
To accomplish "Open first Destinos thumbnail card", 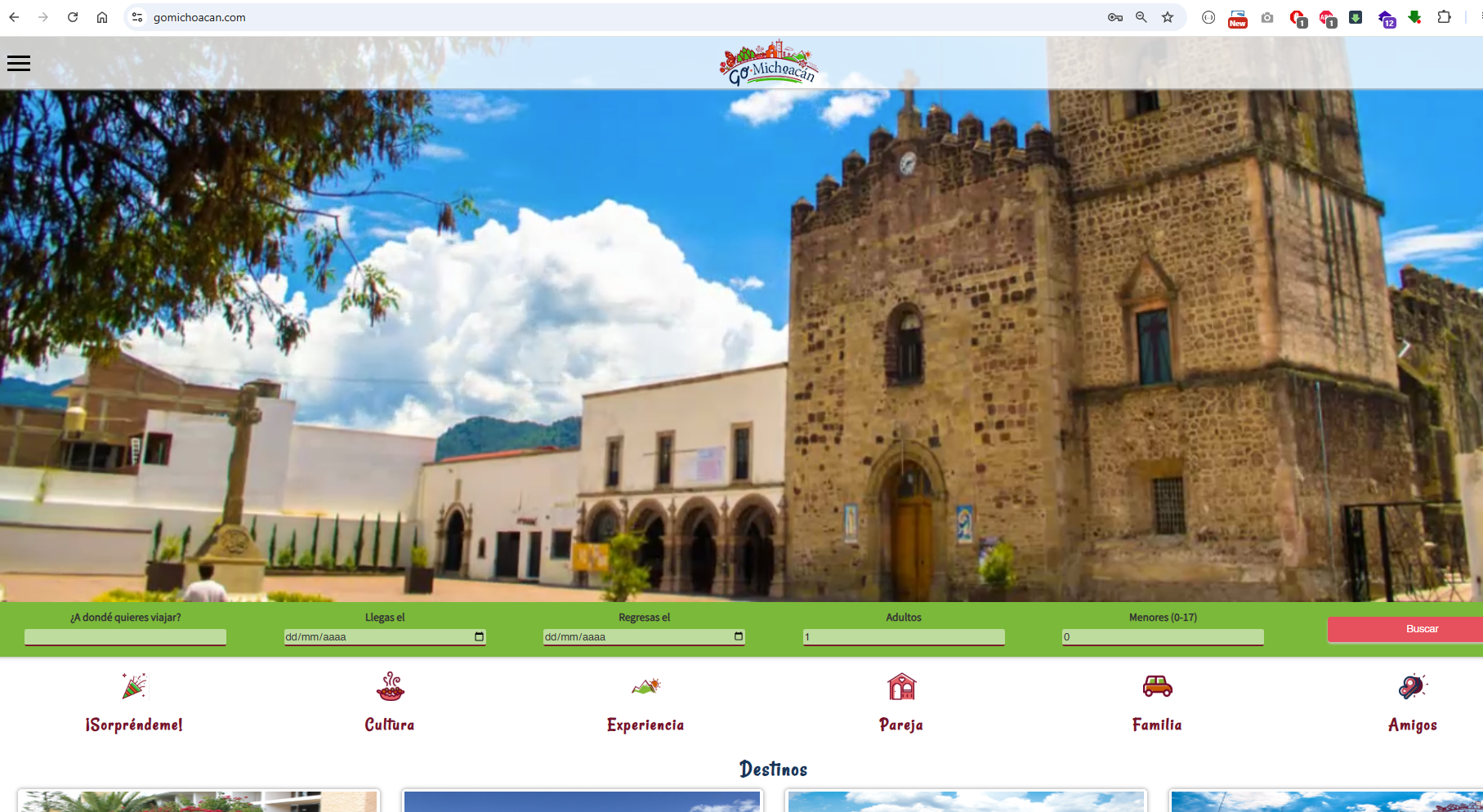I will (x=199, y=801).
